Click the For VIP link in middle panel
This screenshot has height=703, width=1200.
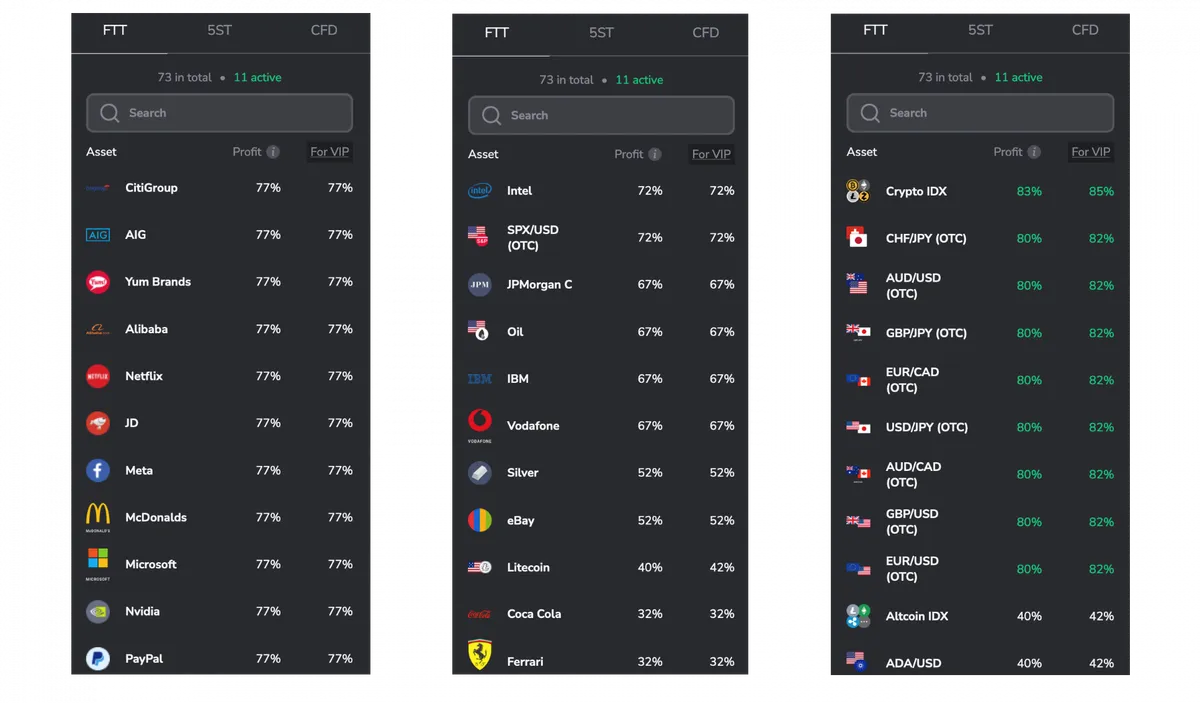coord(711,154)
